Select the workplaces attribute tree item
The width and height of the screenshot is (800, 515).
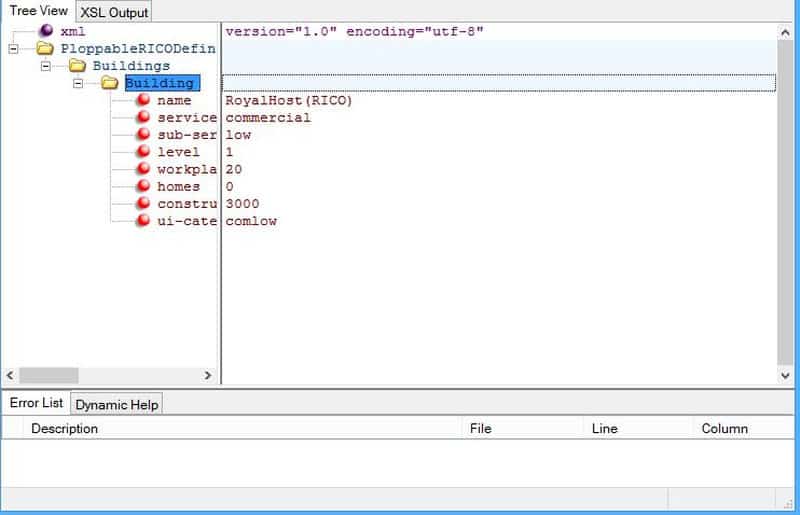point(186,170)
